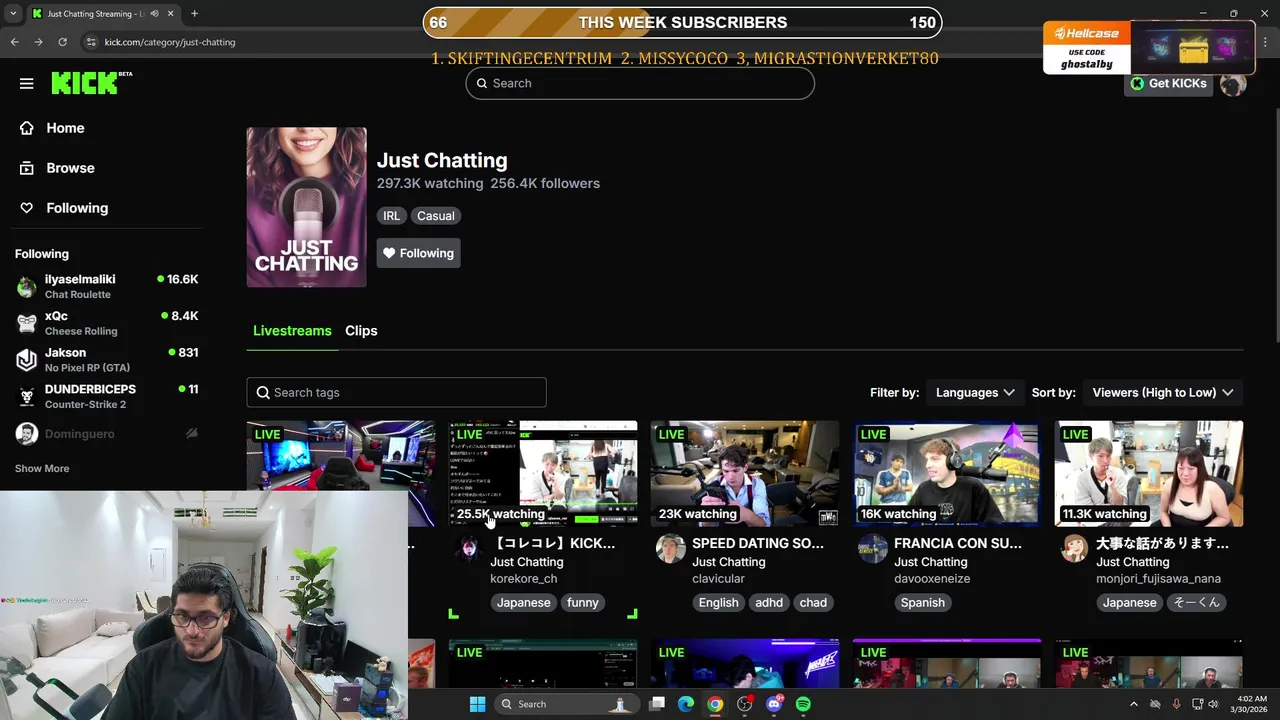Click the Search tags field
This screenshot has height=720, width=1280.
point(396,392)
